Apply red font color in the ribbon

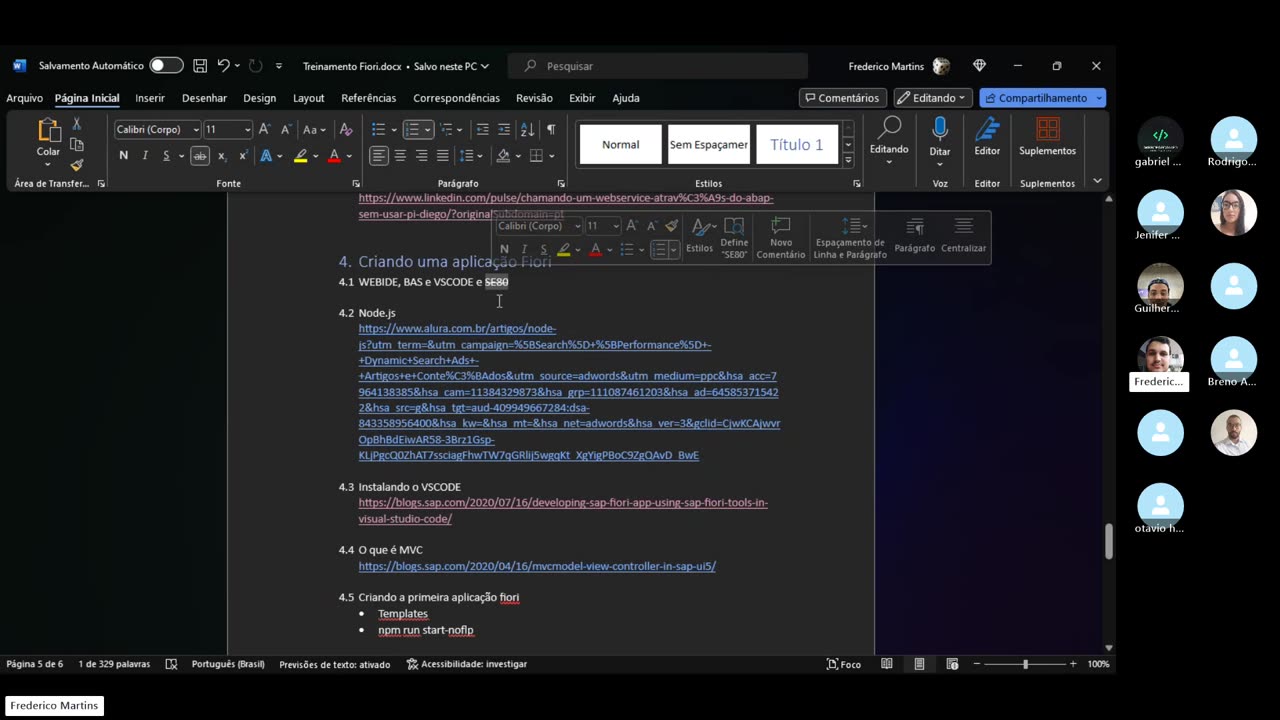tap(334, 156)
